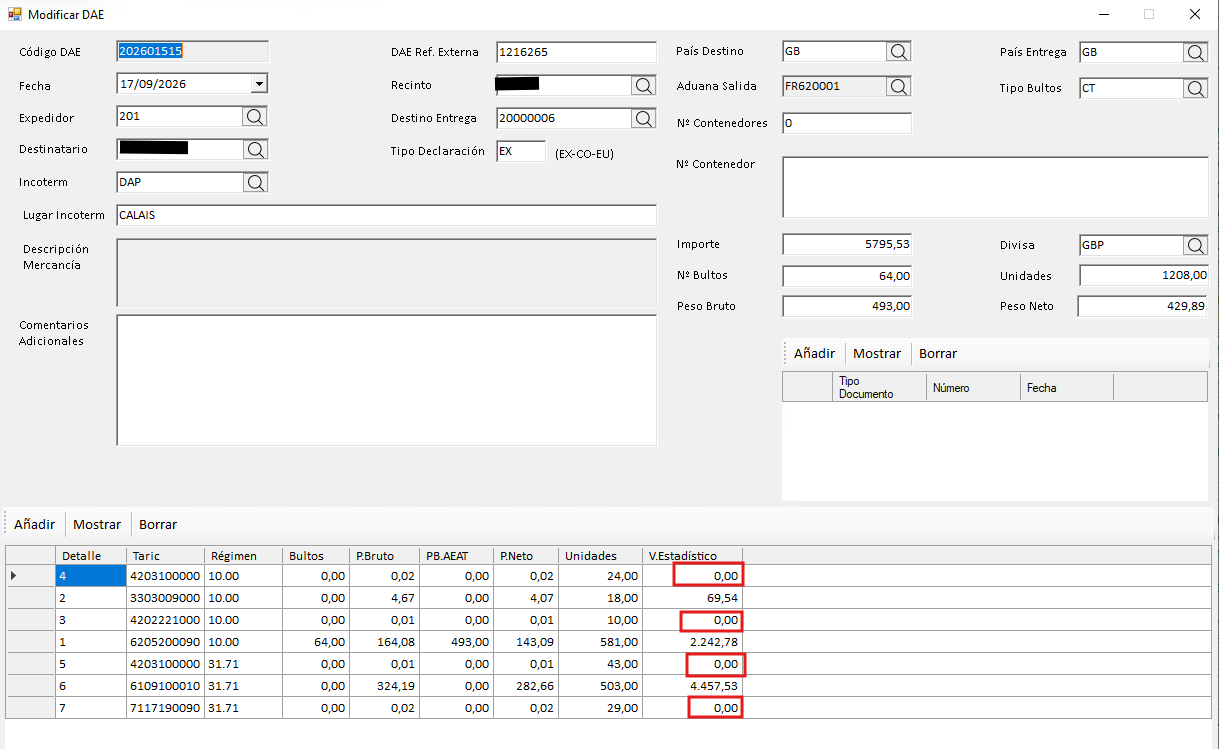Viewport: 1219px width, 749px height.
Task: Look up País Destino with the magnifier
Action: tap(898, 51)
